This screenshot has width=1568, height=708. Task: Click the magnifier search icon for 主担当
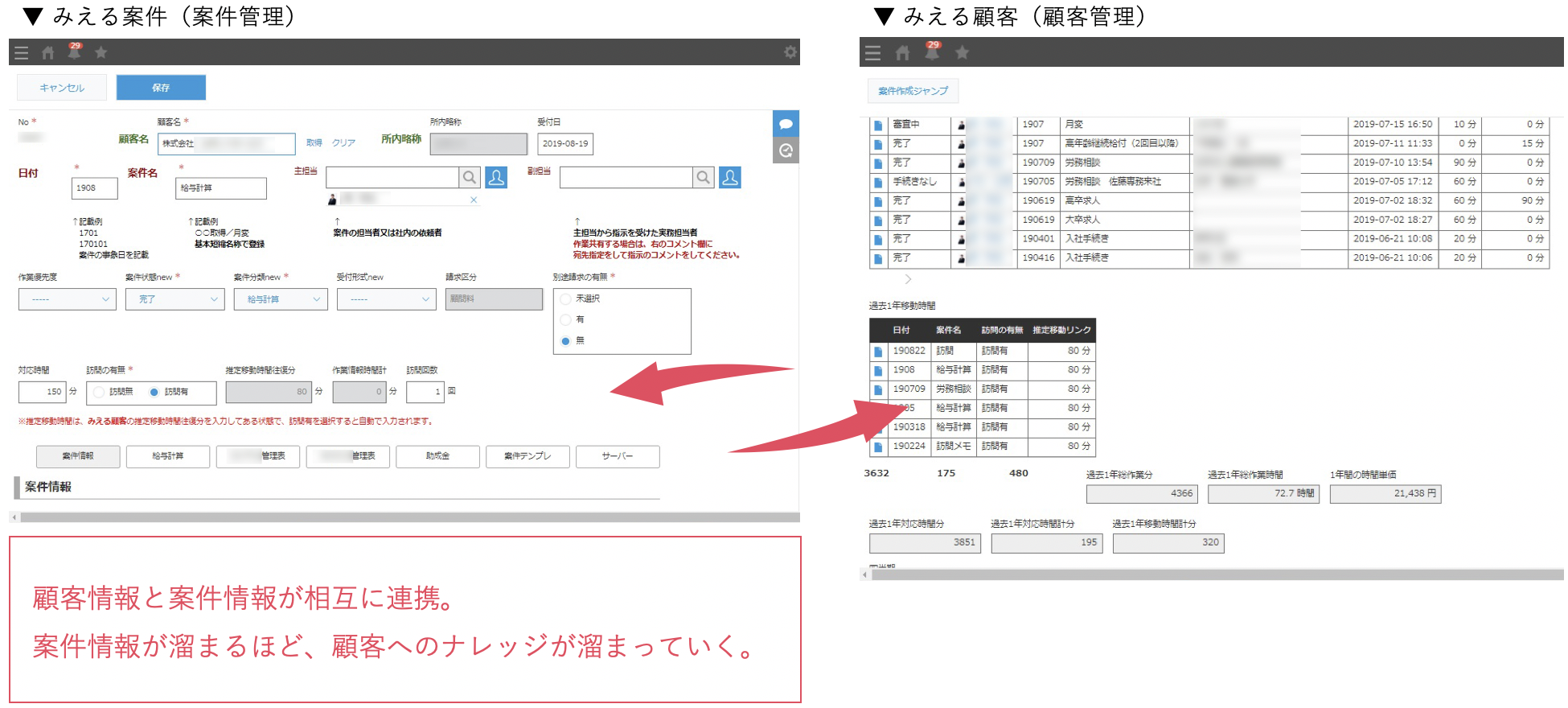coord(470,178)
